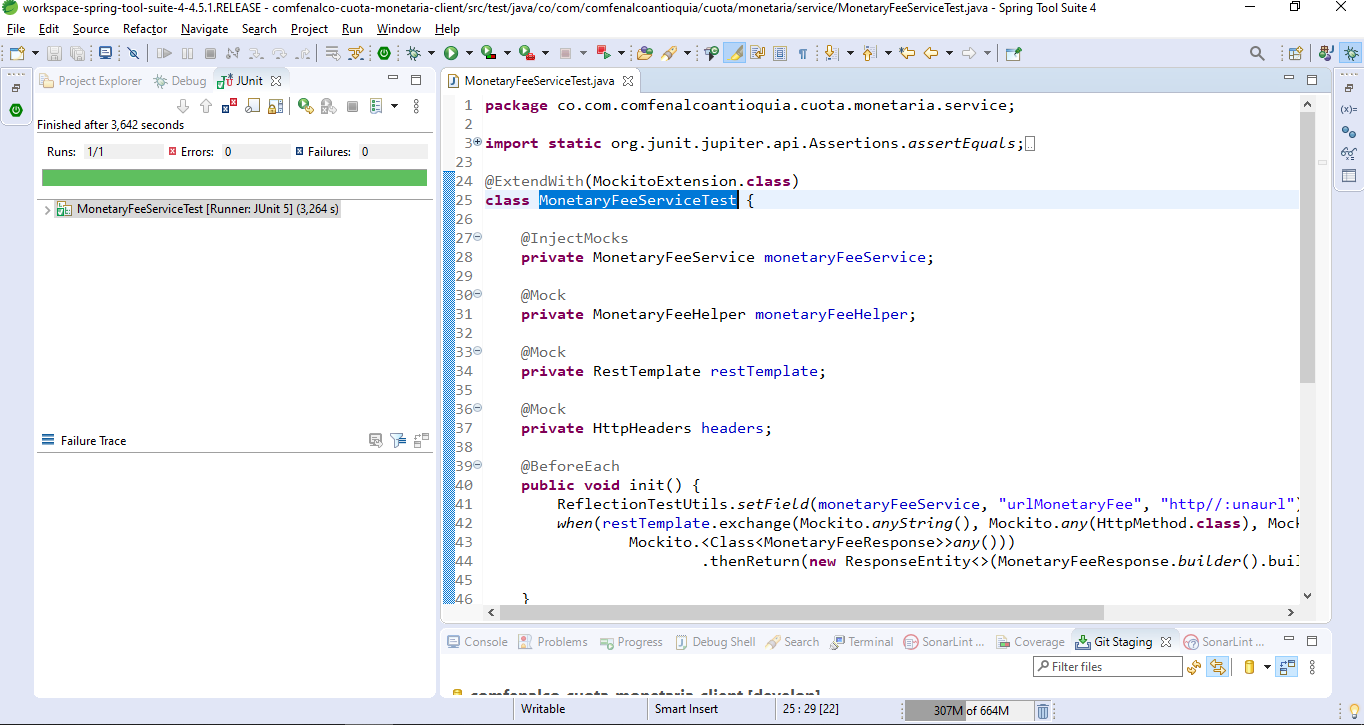Switch to the Java perspective icon

click(x=1326, y=53)
